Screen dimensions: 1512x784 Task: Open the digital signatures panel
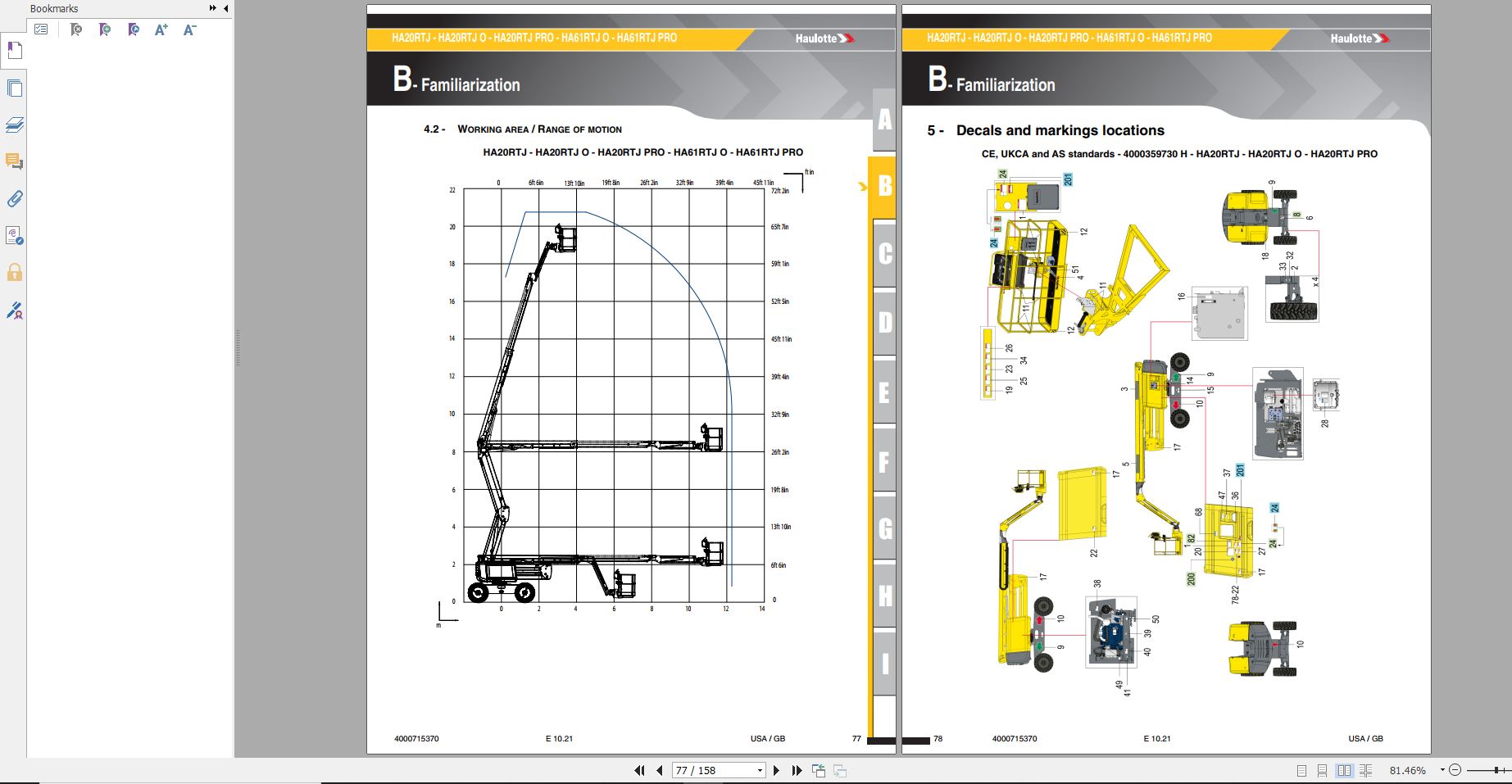point(14,236)
